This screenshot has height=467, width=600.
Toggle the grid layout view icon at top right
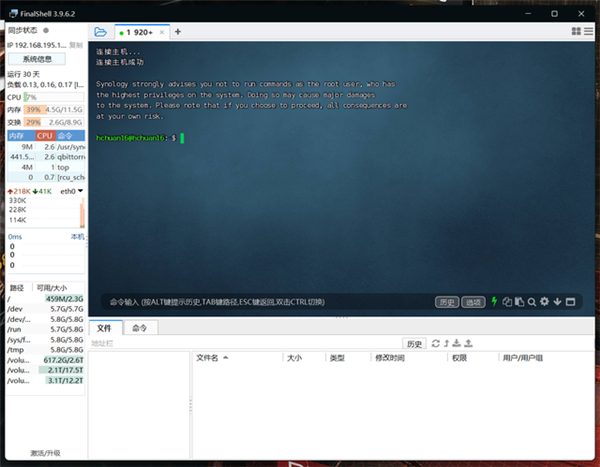(x=575, y=32)
